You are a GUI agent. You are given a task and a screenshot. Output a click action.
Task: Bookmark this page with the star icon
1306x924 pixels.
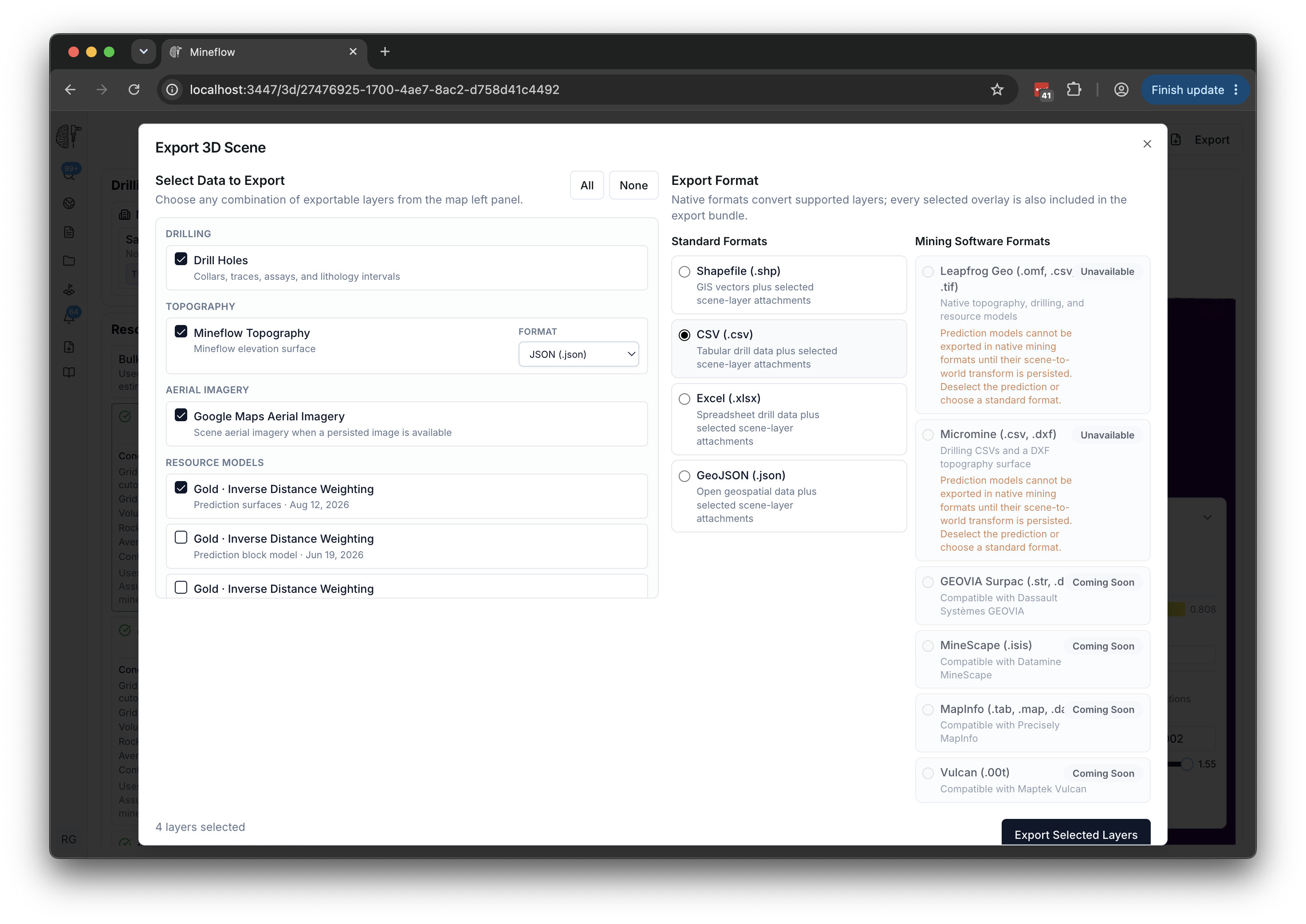[997, 90]
